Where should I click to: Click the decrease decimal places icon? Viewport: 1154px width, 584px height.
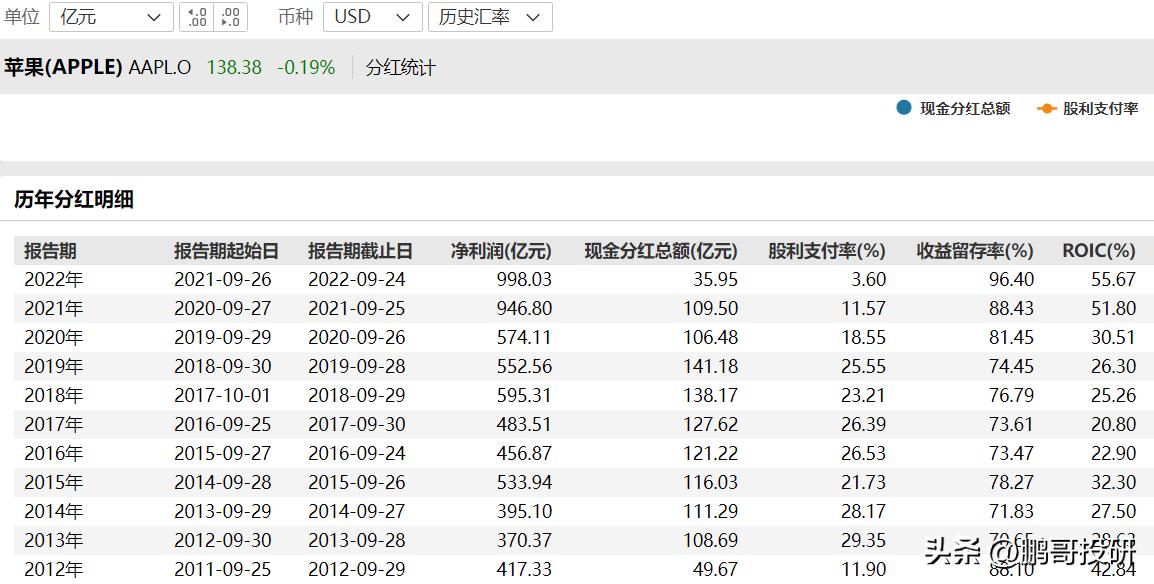coord(228,17)
